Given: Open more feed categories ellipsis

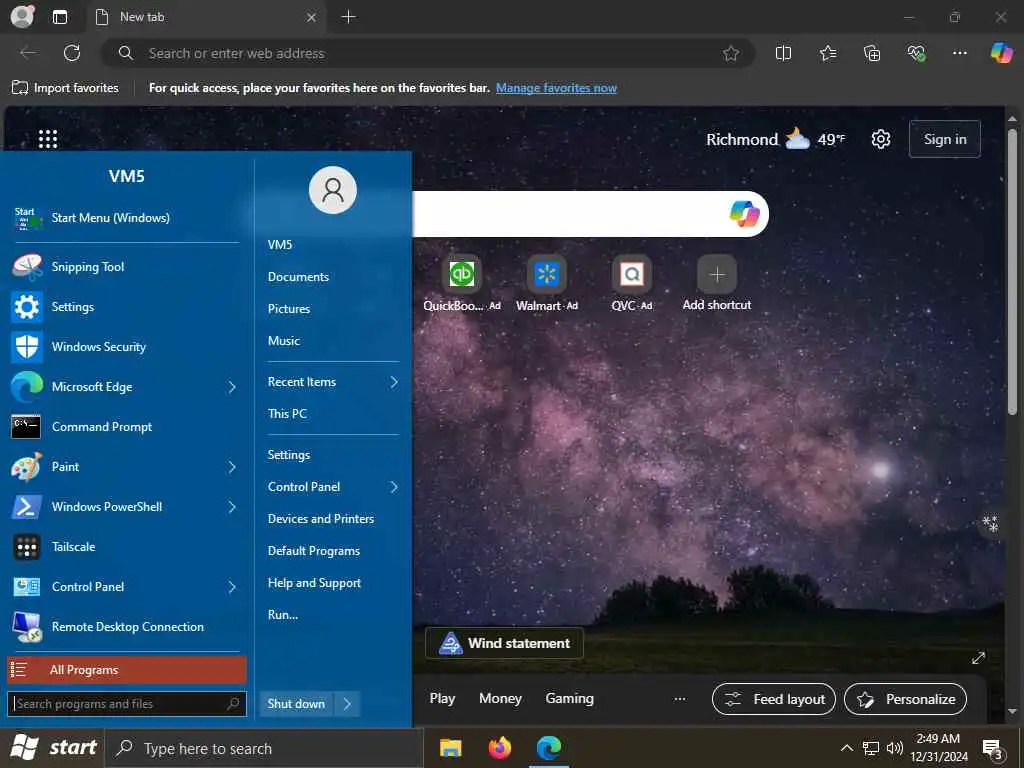Looking at the screenshot, I should [x=680, y=699].
